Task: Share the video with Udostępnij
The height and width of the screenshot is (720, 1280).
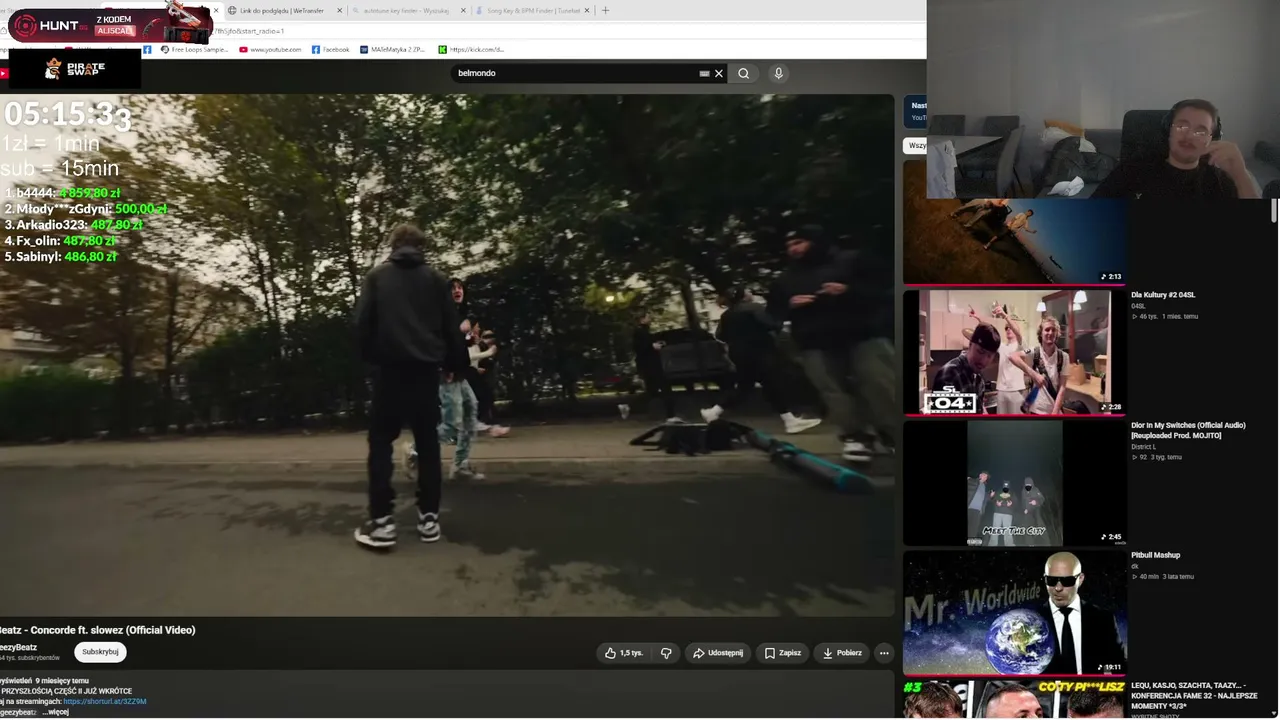Action: pos(717,653)
